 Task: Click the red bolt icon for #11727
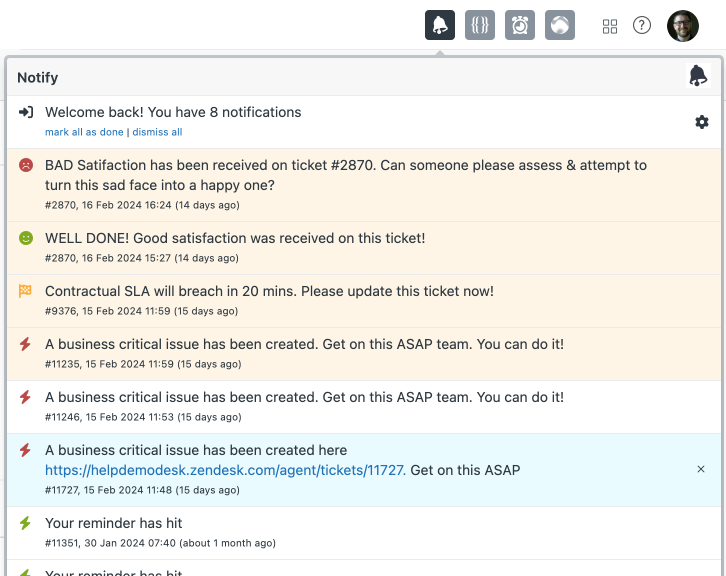[x=25, y=450]
